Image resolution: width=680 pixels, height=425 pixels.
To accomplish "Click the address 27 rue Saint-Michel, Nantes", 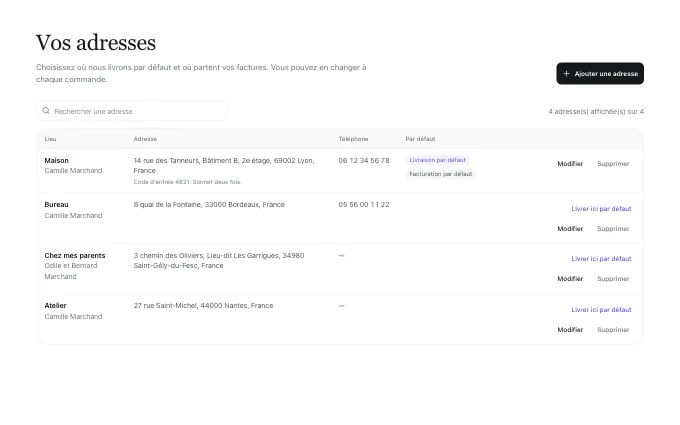I will pyautogui.click(x=203, y=306).
